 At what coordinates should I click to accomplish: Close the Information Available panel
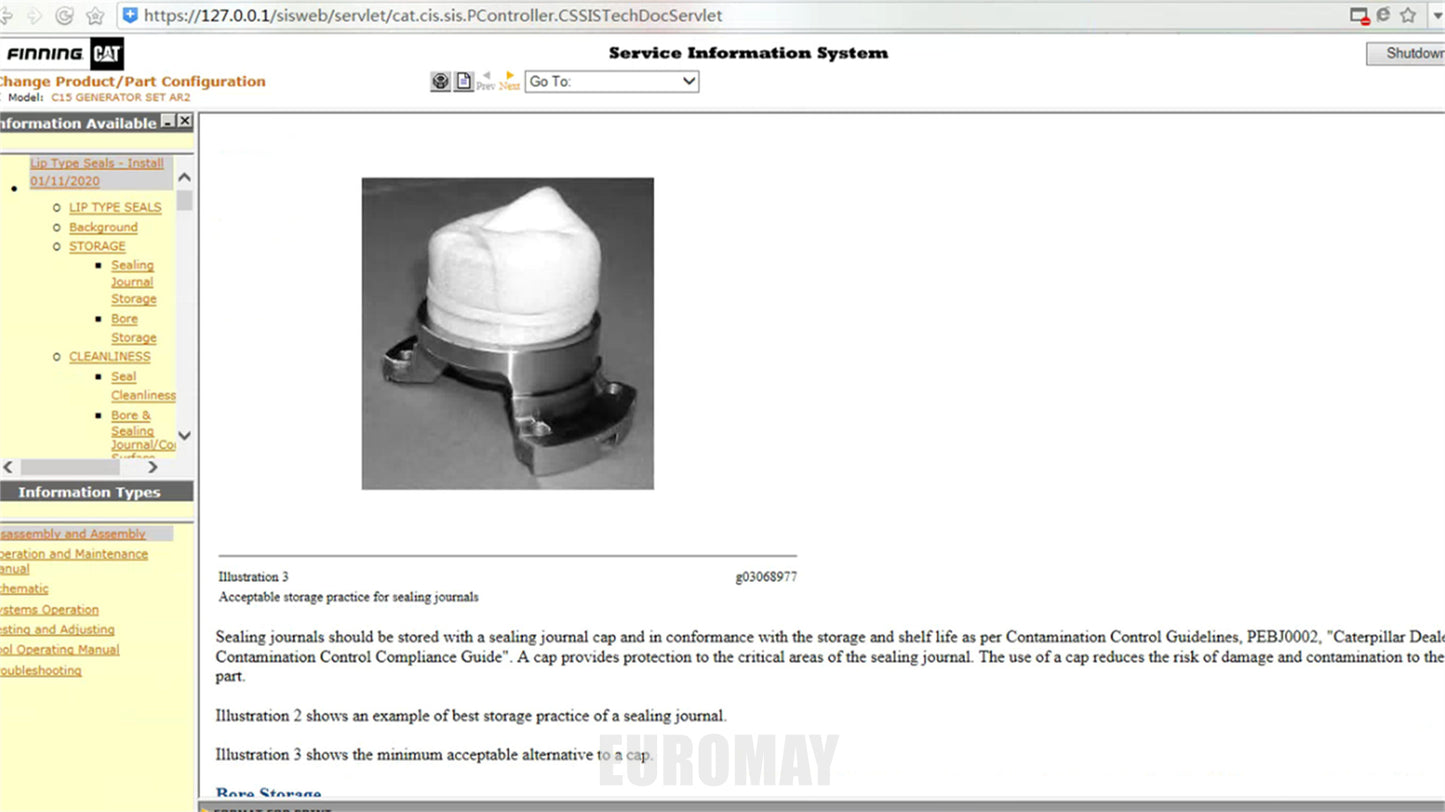(x=185, y=121)
